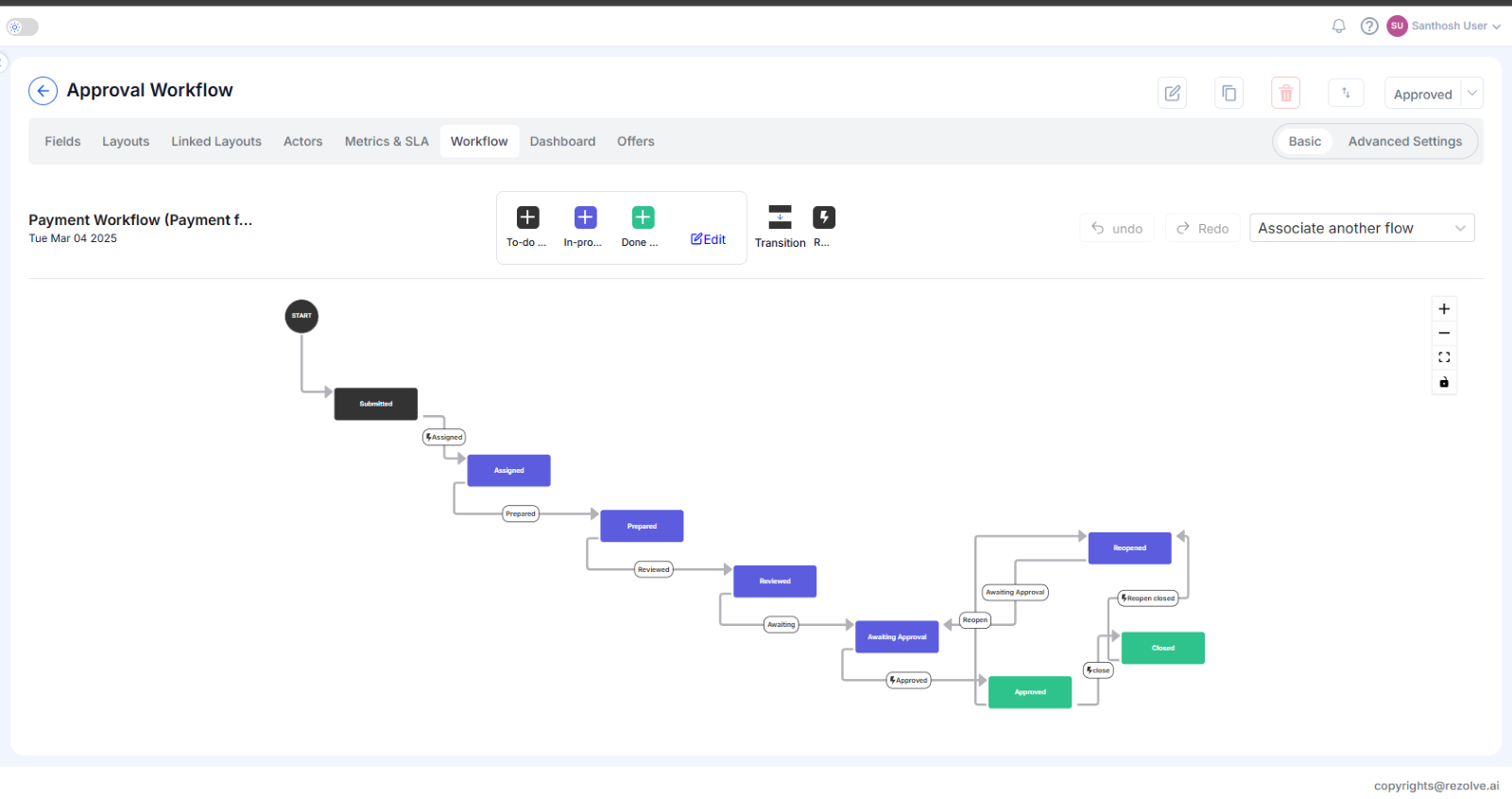Click the Reopen closed transition label
The width and height of the screenshot is (1512, 799).
coord(1148,599)
